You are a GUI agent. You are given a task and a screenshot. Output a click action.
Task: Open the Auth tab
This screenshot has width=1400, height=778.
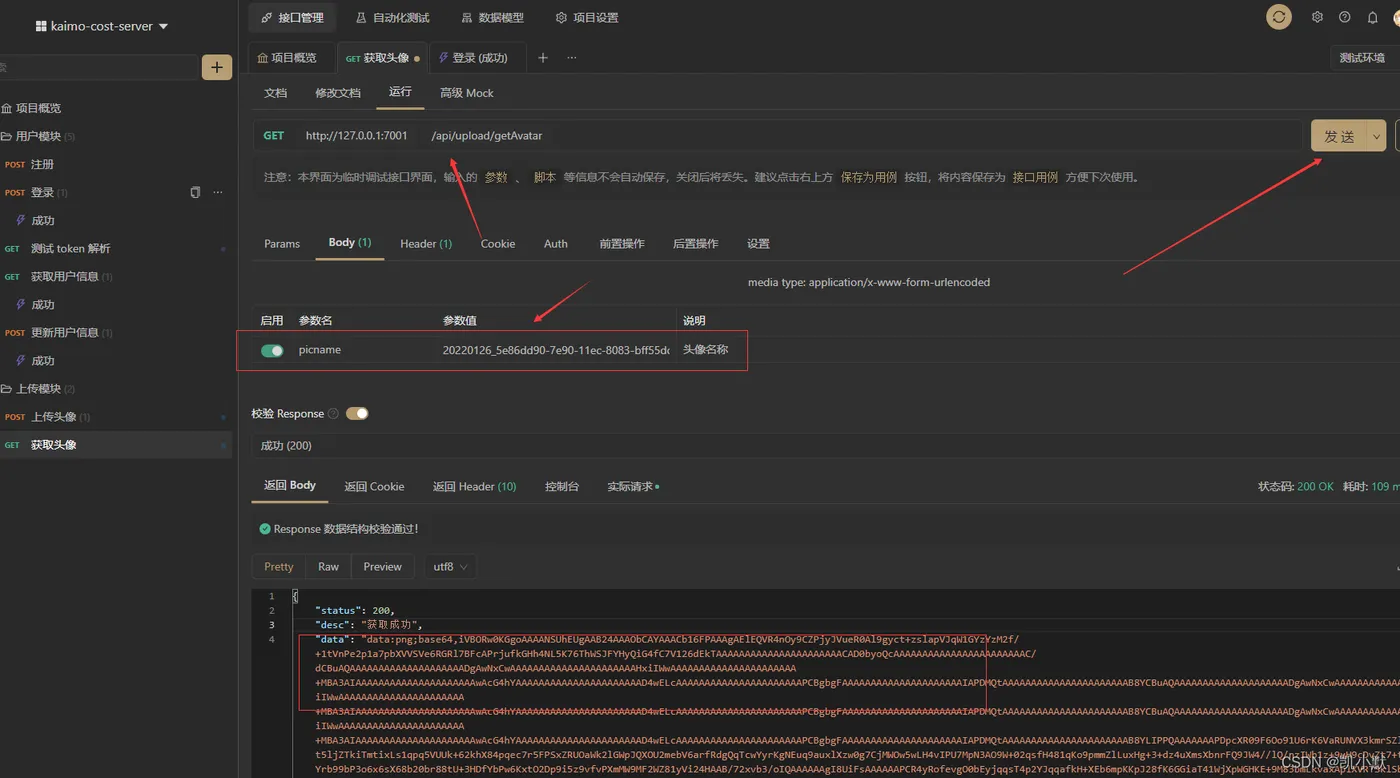pos(556,244)
